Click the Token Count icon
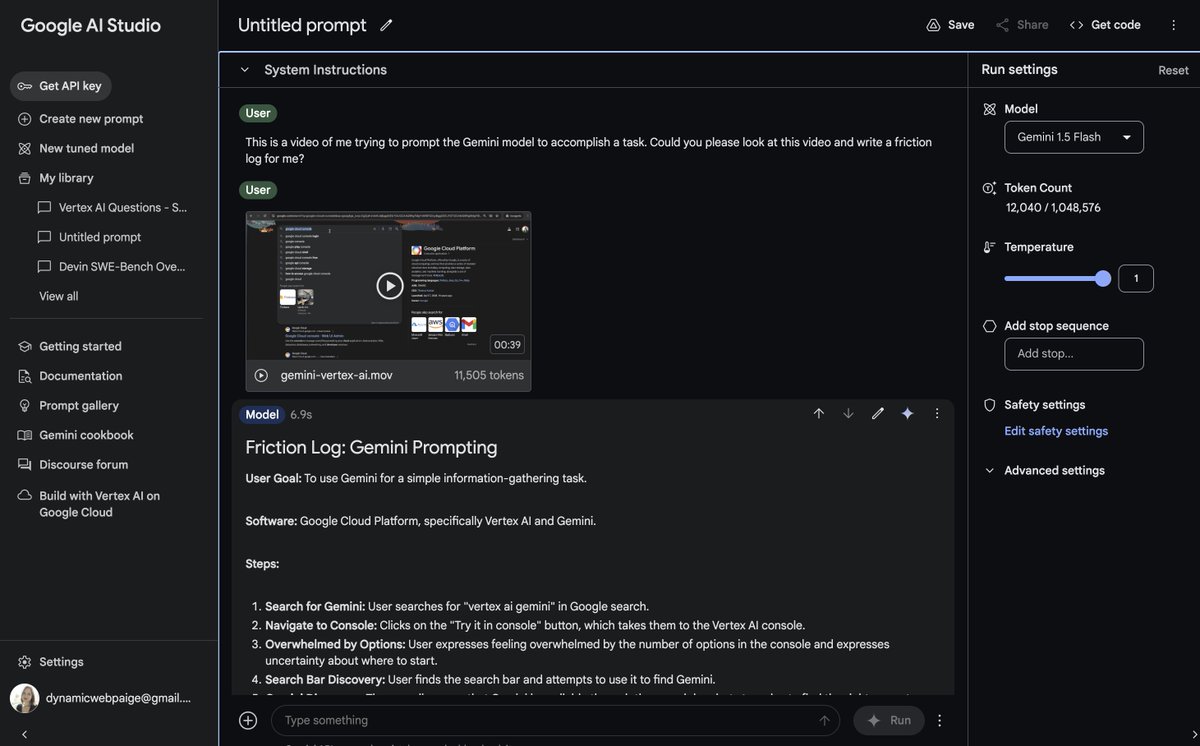 pos(990,188)
